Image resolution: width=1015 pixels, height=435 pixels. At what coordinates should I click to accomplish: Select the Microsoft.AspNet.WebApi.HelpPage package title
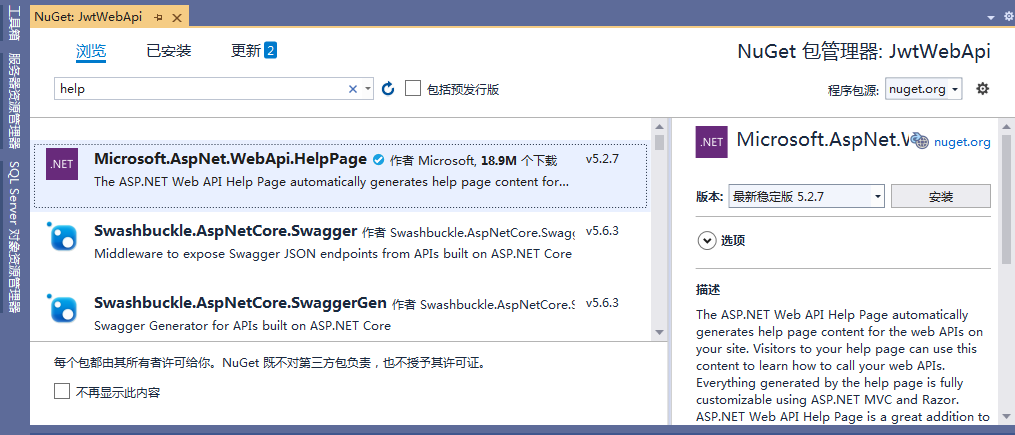(x=230, y=159)
